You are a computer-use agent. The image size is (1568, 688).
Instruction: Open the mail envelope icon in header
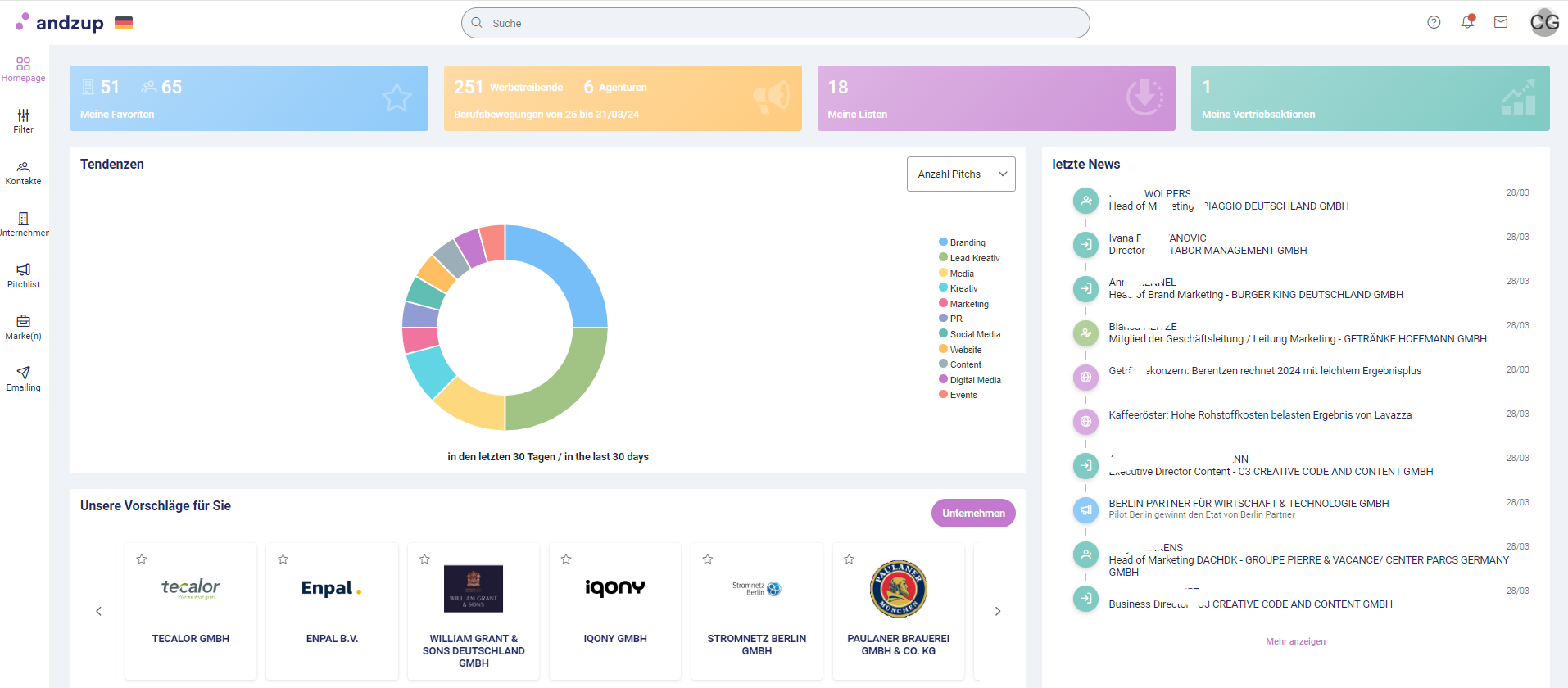pyautogui.click(x=1501, y=22)
